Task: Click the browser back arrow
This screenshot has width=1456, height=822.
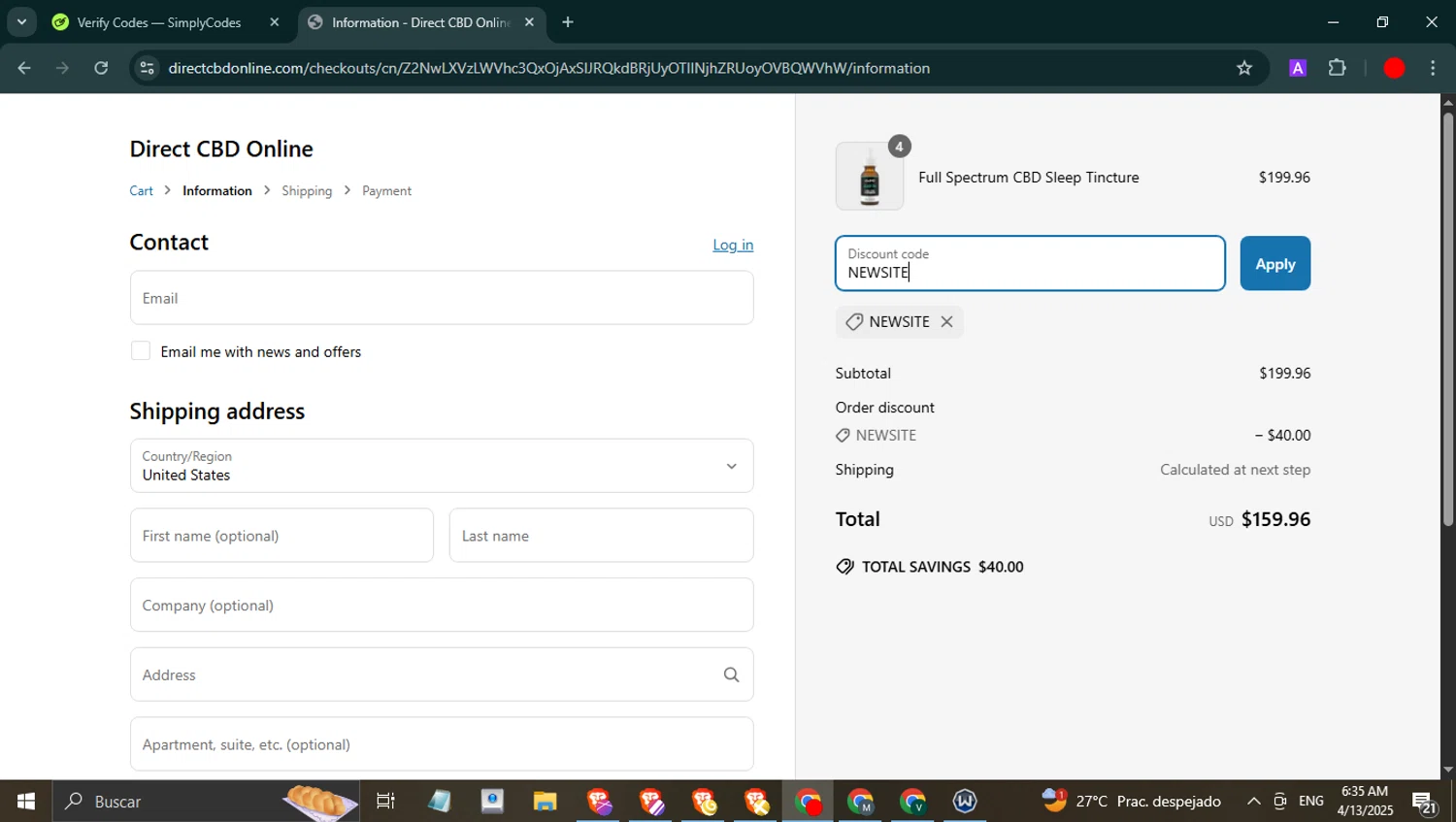Action: (24, 68)
